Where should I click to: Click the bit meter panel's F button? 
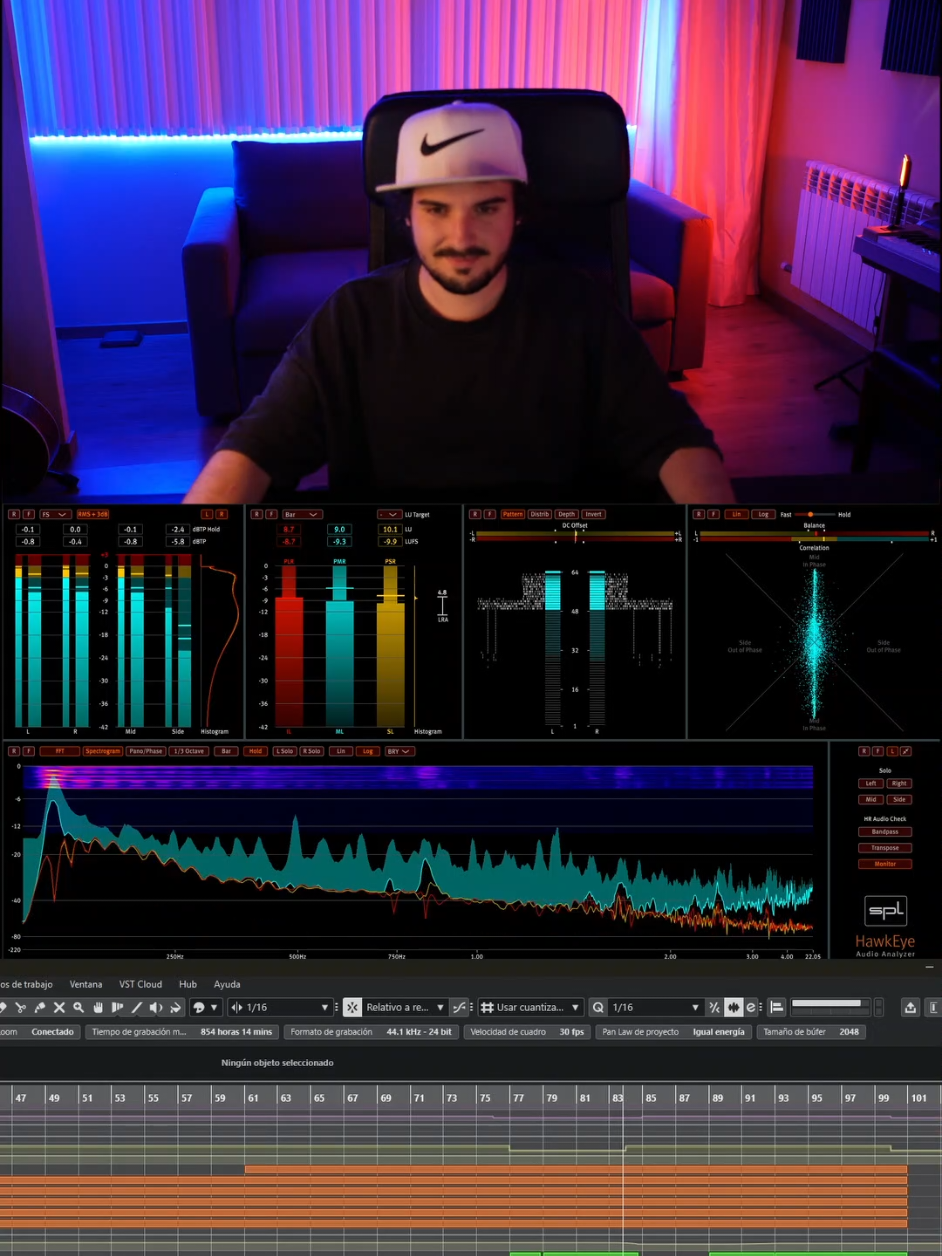tap(490, 514)
